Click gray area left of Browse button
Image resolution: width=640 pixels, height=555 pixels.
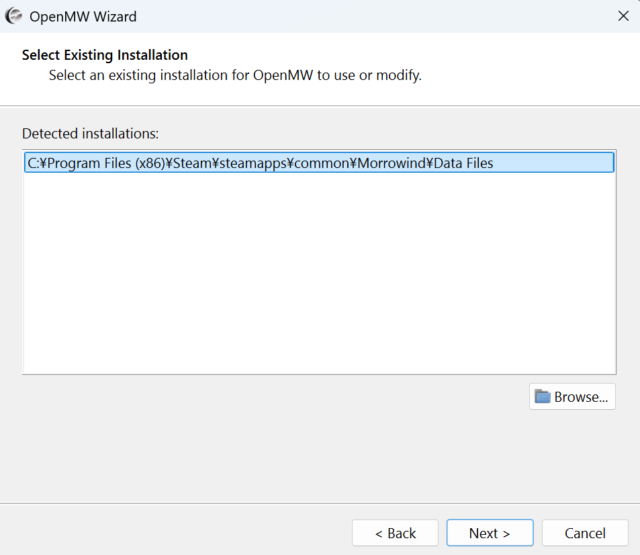click(270, 397)
